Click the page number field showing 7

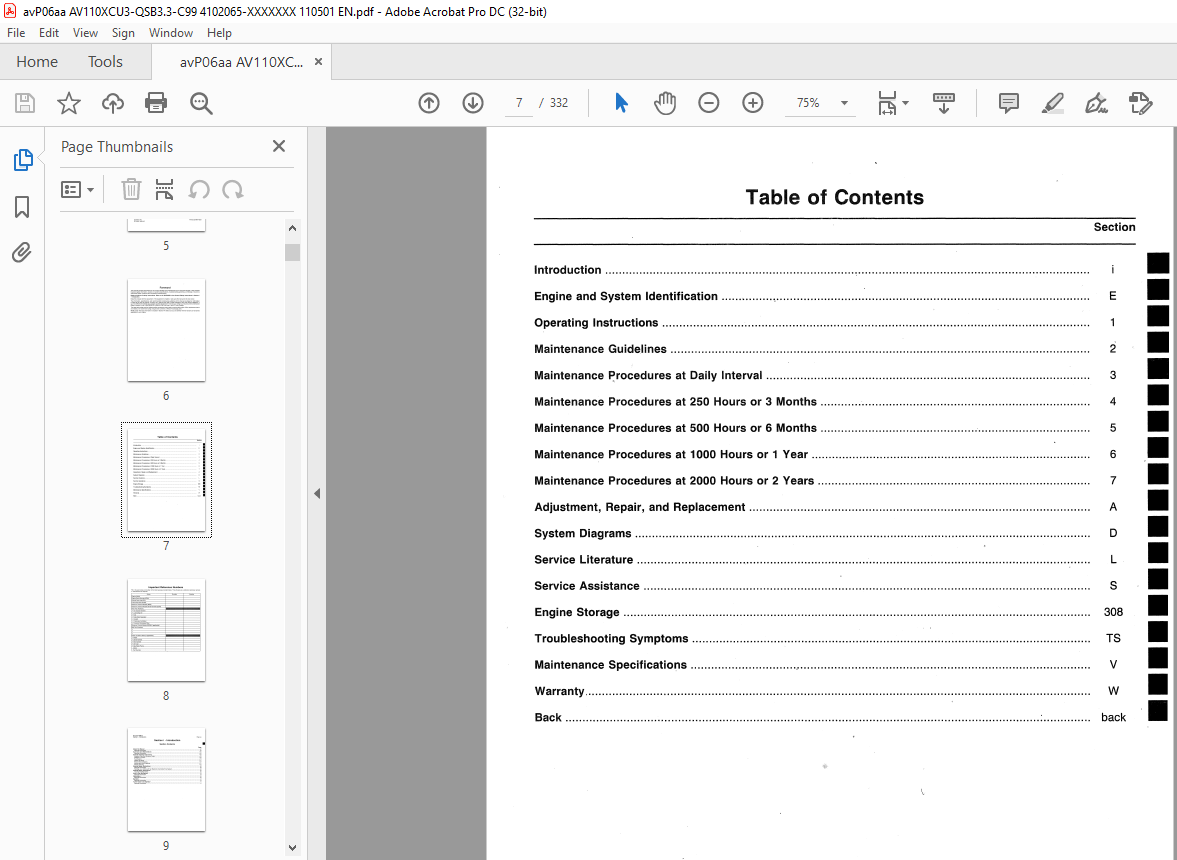[x=519, y=103]
